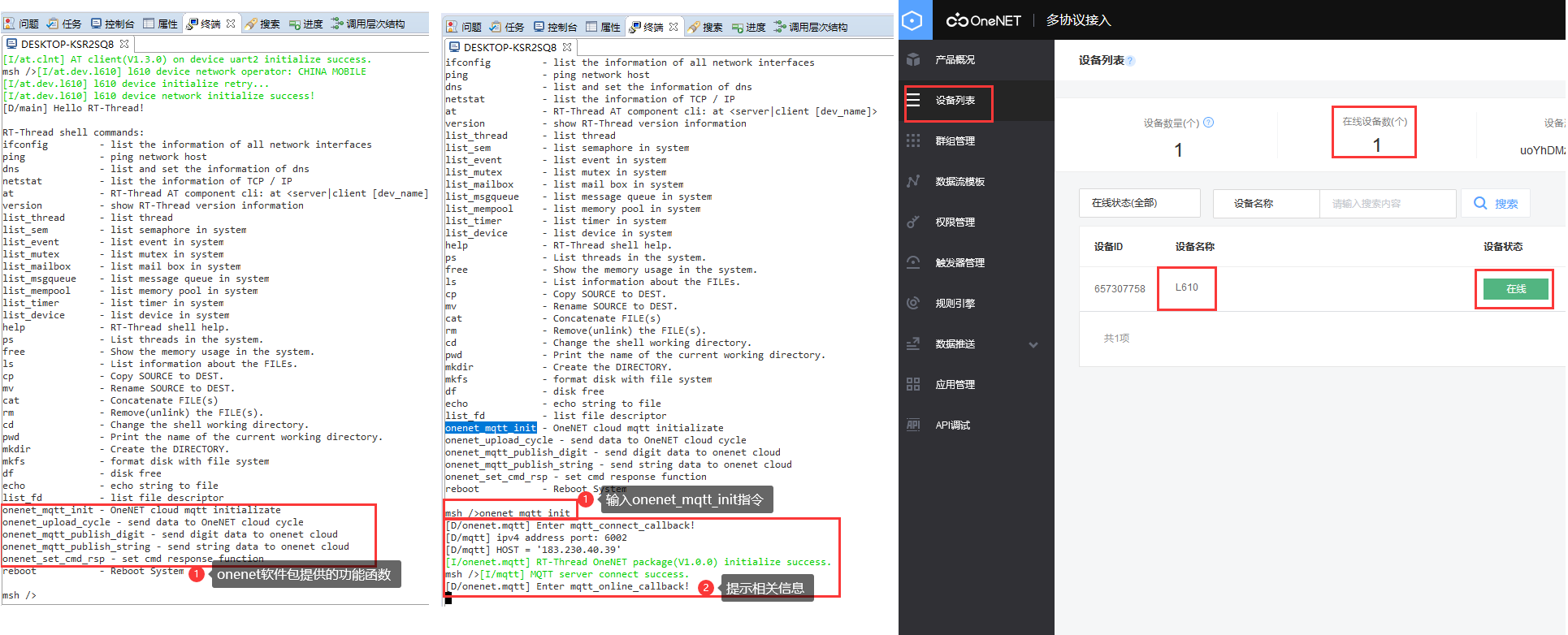
Task: Open 任务 tab in left terminal window
Action: [64, 24]
